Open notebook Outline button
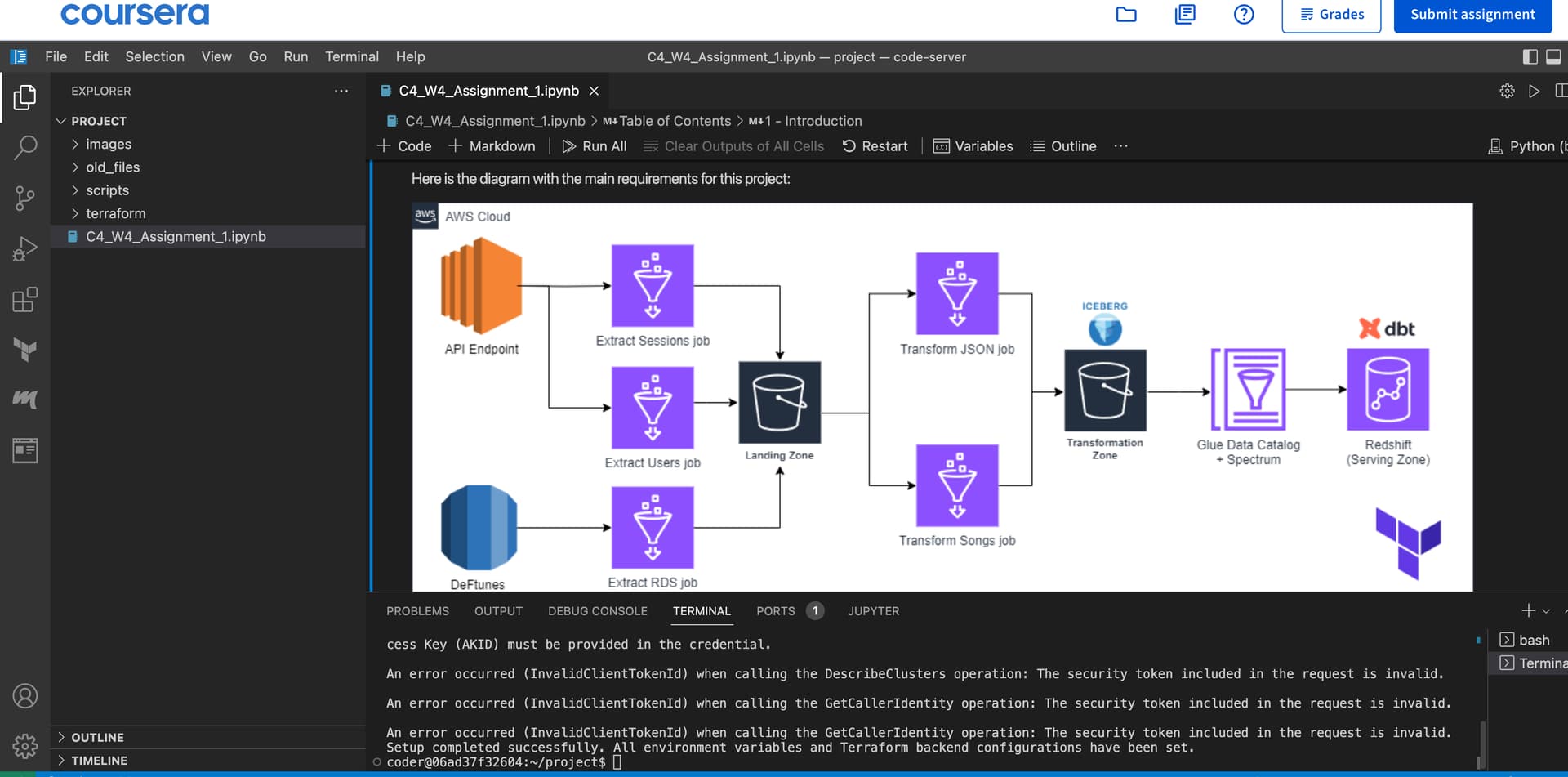Screen dimensions: 1568x777 (x=1063, y=146)
